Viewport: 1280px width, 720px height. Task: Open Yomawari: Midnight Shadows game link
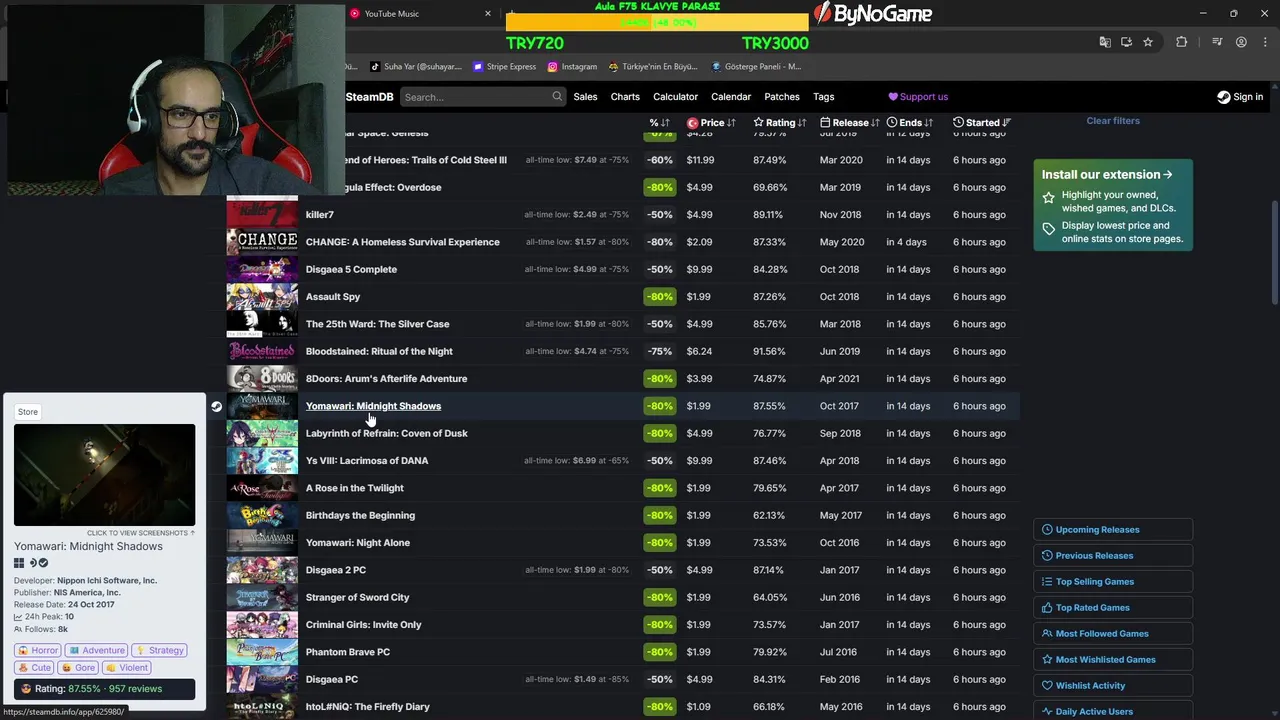373,406
